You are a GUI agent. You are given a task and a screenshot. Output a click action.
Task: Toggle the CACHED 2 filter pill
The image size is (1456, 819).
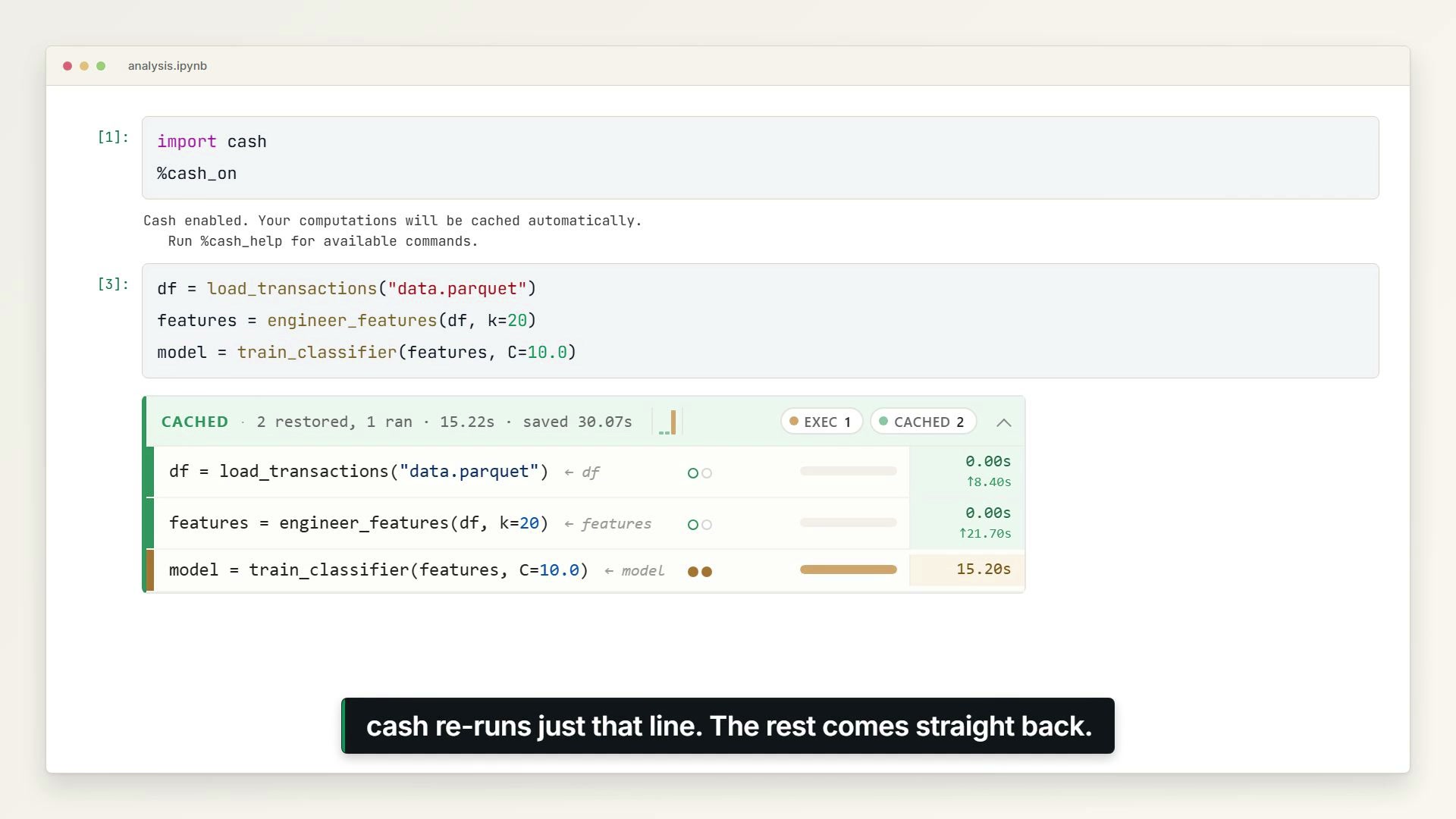click(923, 422)
